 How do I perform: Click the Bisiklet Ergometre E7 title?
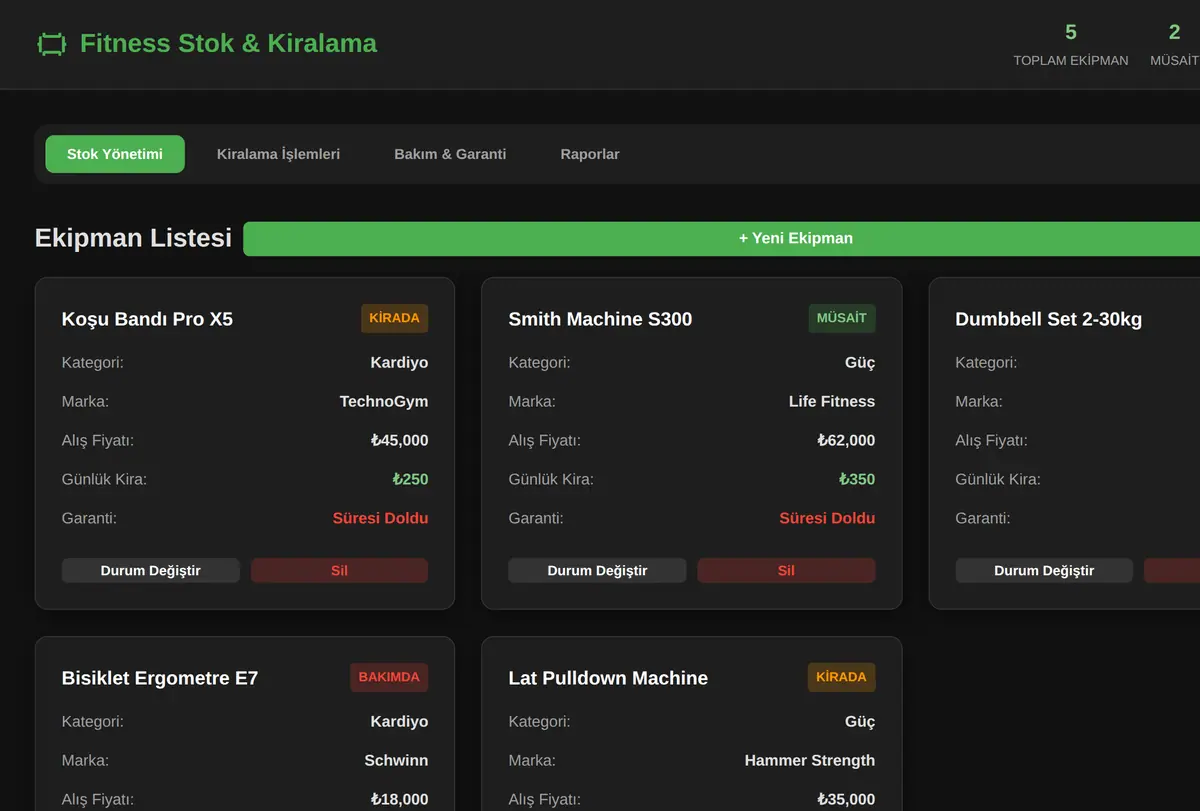point(160,678)
